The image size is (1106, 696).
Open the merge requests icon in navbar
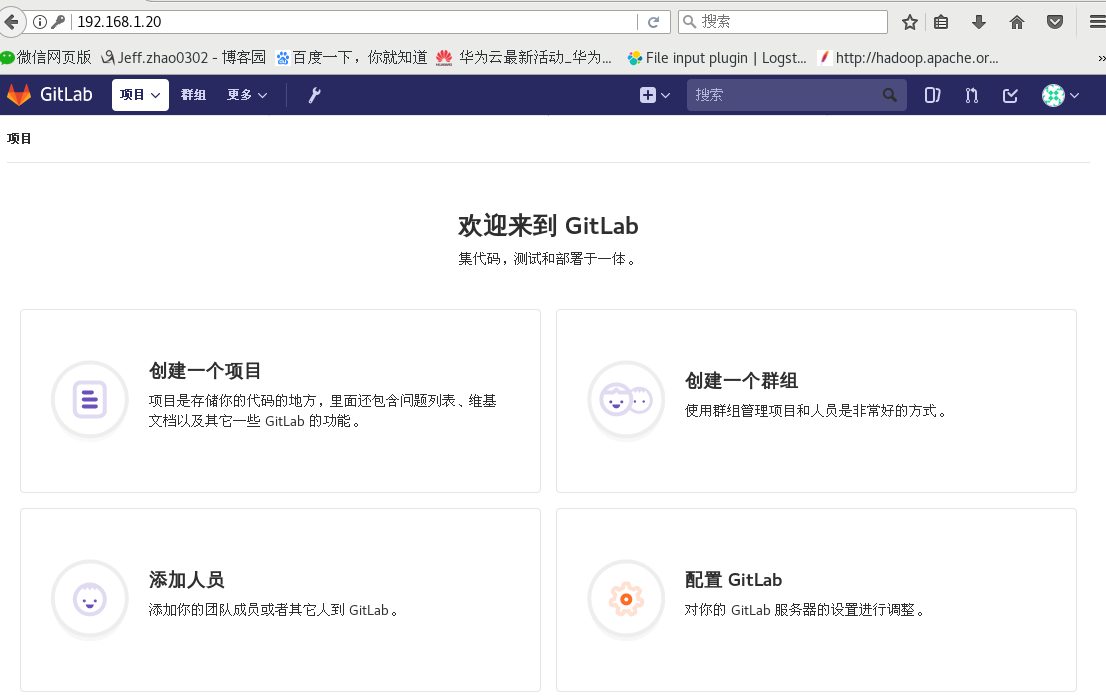click(x=971, y=94)
